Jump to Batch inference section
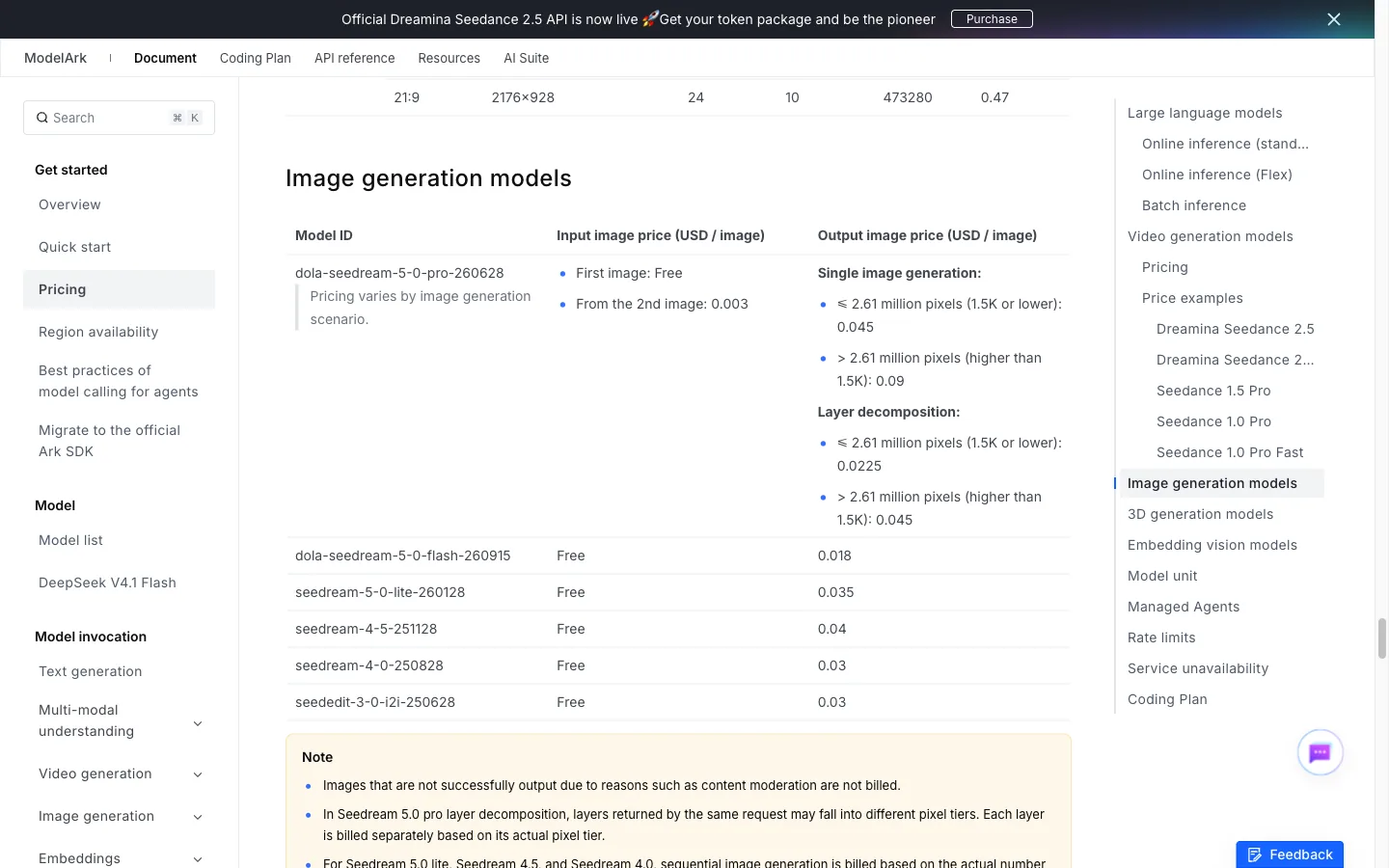1389x868 pixels. click(x=1194, y=205)
